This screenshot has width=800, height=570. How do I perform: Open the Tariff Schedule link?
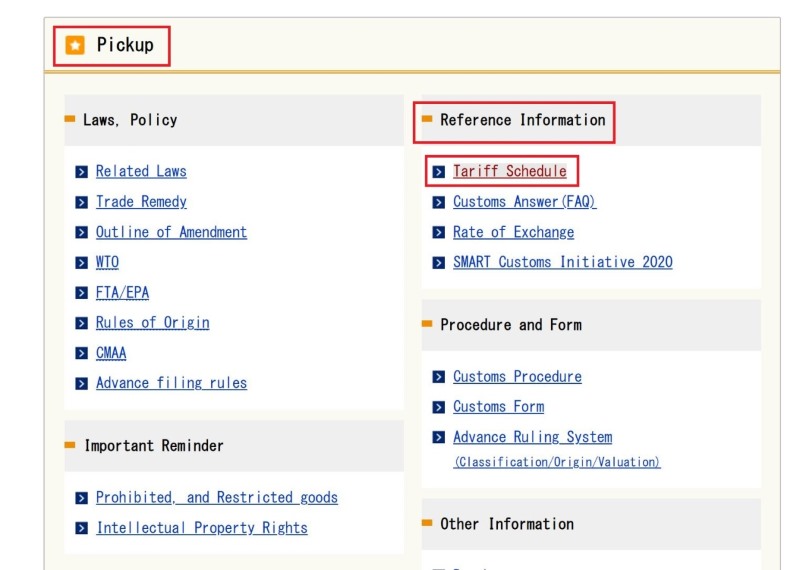509,172
